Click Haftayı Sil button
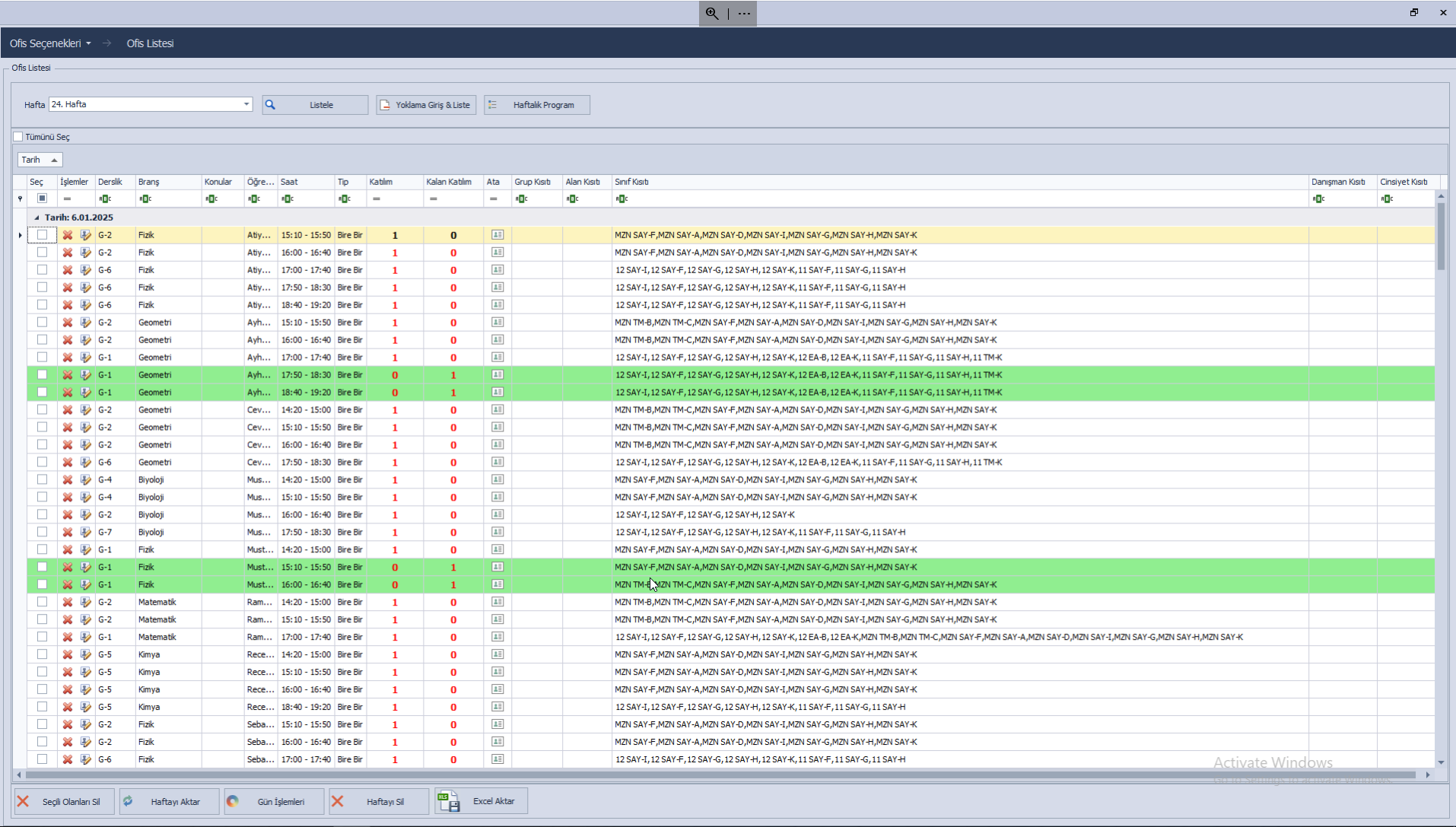This screenshot has height=827, width=1456. click(x=379, y=801)
